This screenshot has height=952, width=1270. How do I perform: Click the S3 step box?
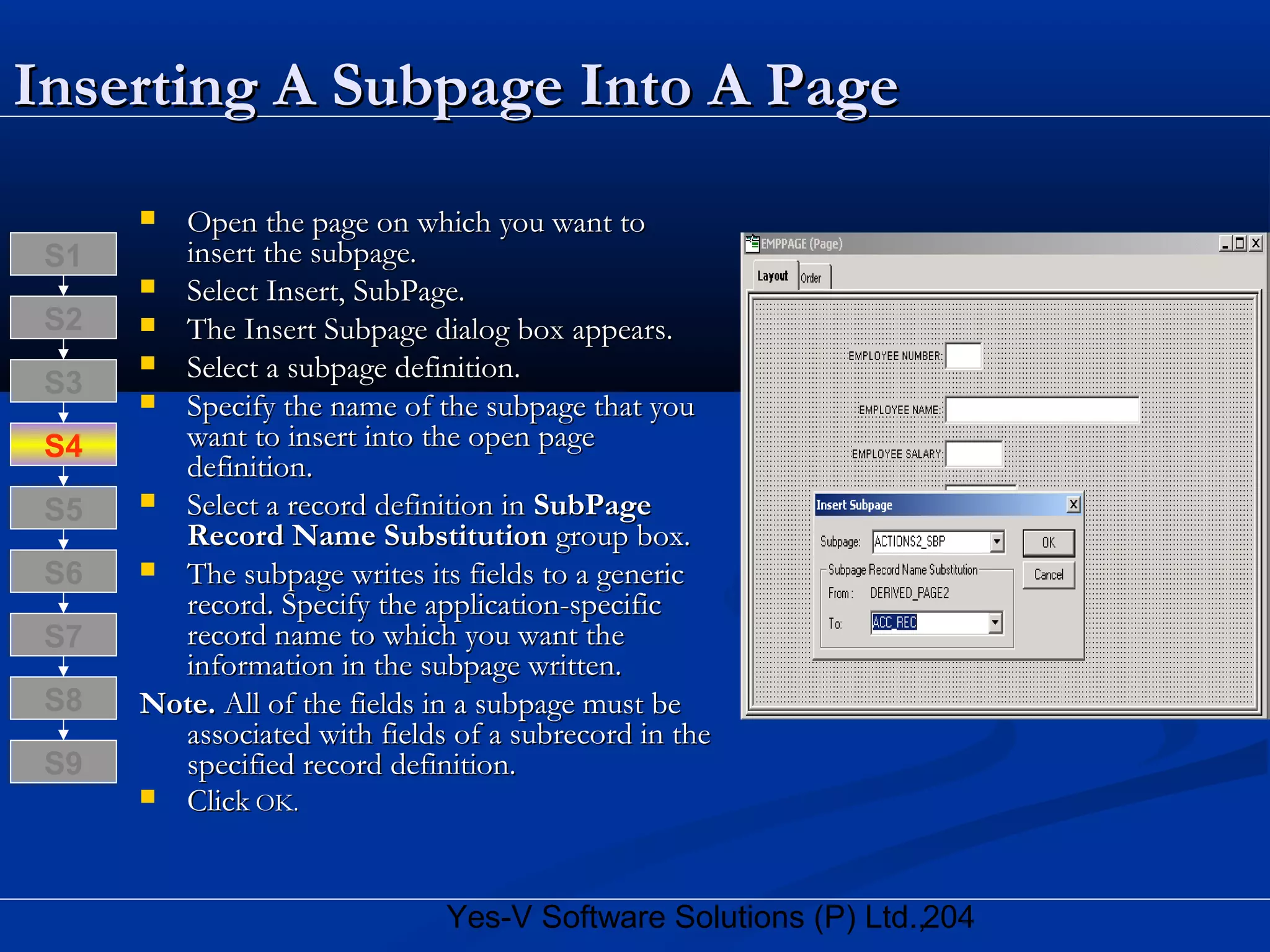coord(63,381)
